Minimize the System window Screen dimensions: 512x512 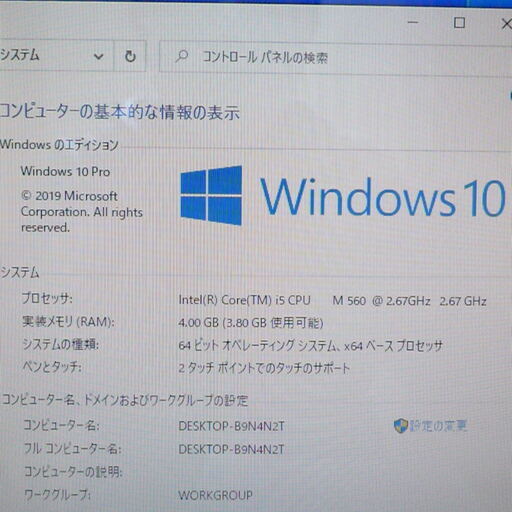(x=413, y=23)
